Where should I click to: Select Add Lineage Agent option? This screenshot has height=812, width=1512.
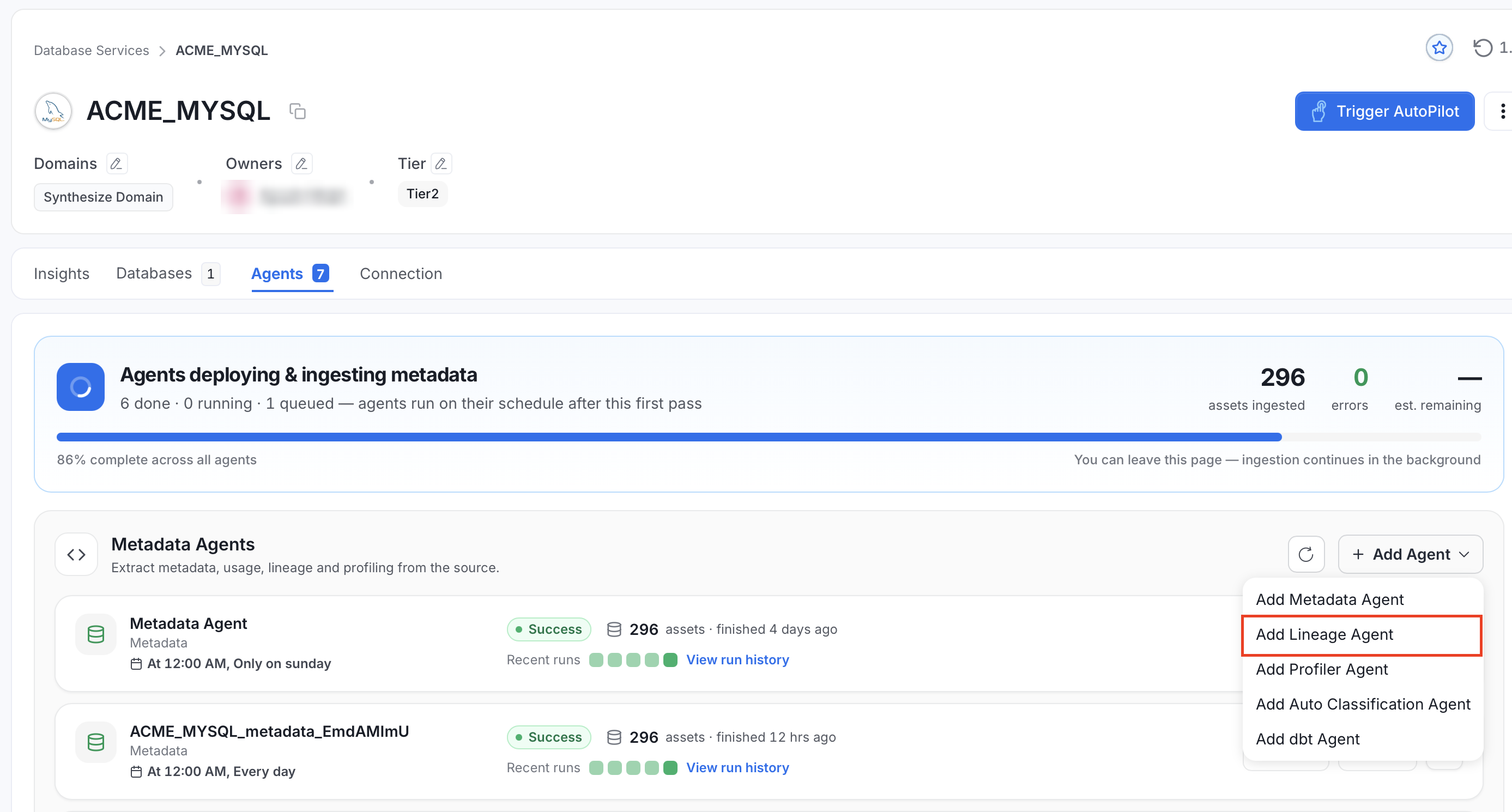[1362, 635]
